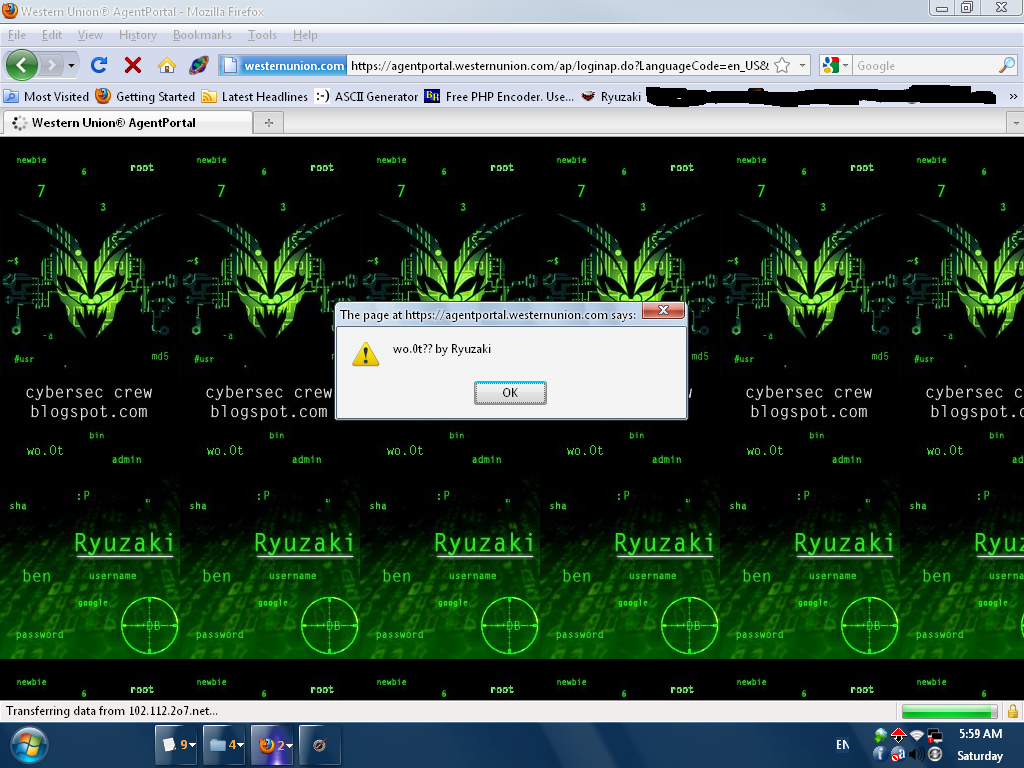Click the taskbar clock showing 5:59 AM
The width and height of the screenshot is (1024, 768).
click(980, 734)
